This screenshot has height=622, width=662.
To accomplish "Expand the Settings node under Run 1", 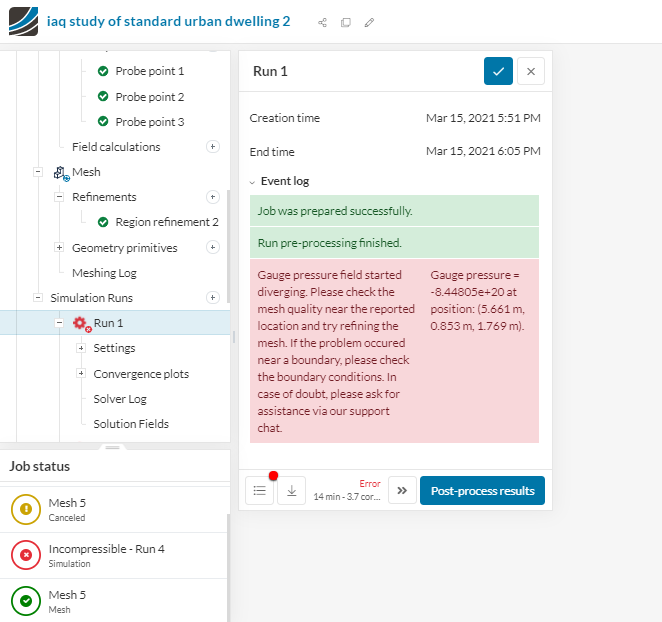I will click(x=81, y=348).
